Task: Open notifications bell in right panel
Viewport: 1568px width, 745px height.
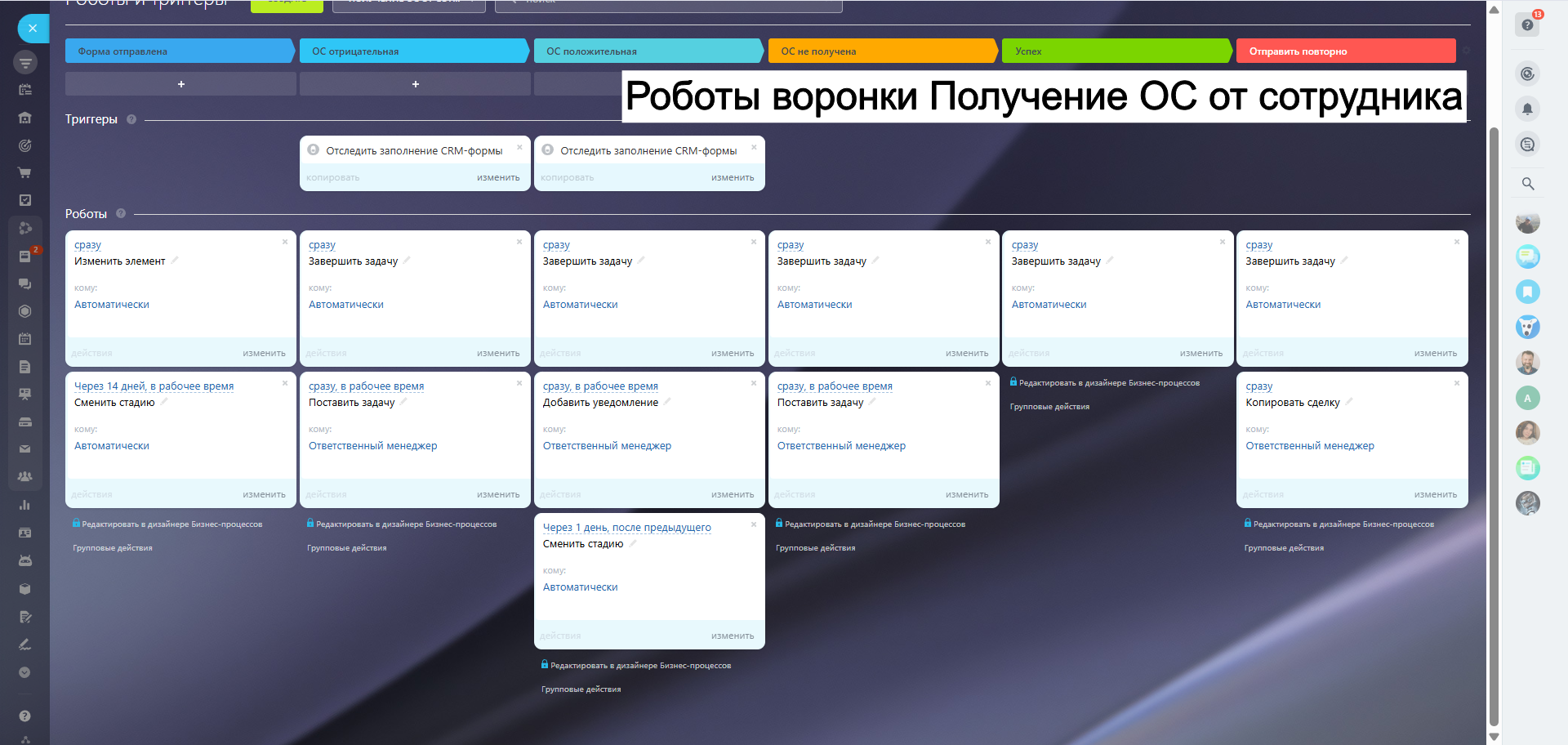Action: point(1528,109)
